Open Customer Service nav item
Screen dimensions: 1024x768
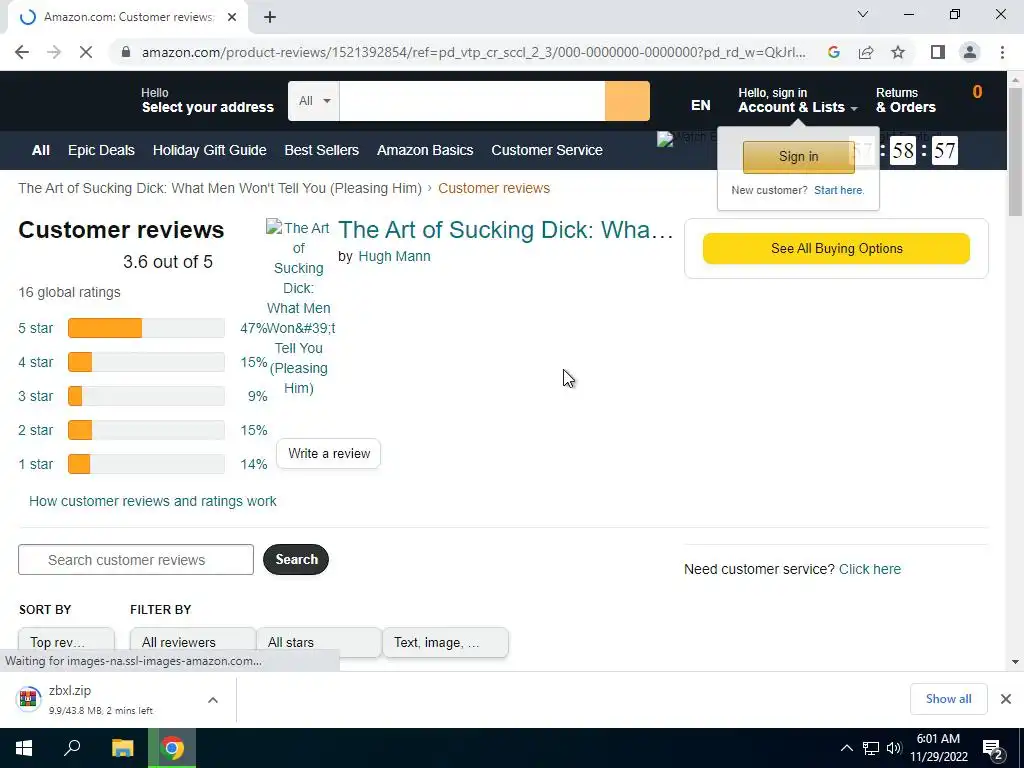click(547, 150)
